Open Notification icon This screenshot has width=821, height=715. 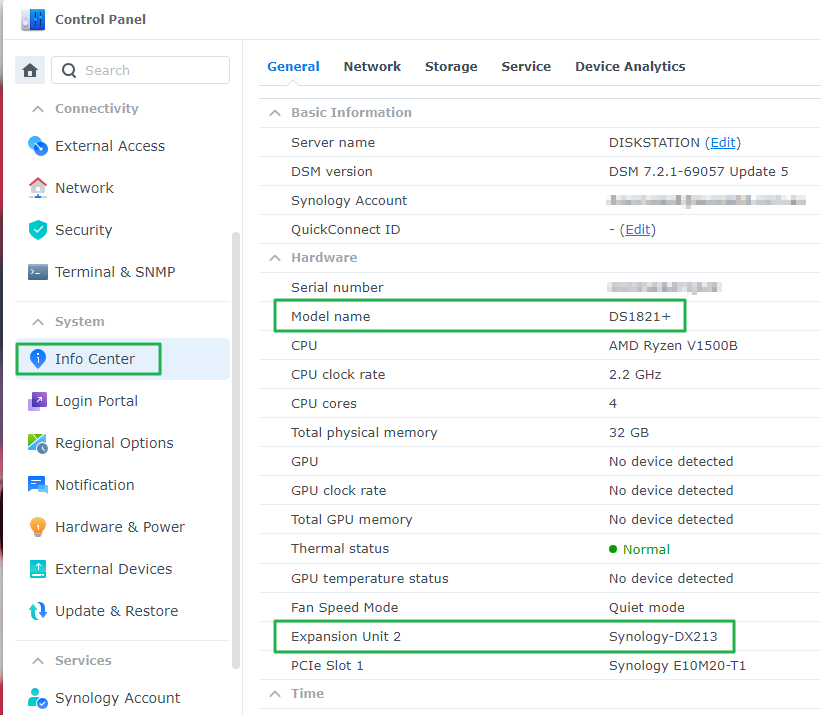tap(38, 485)
